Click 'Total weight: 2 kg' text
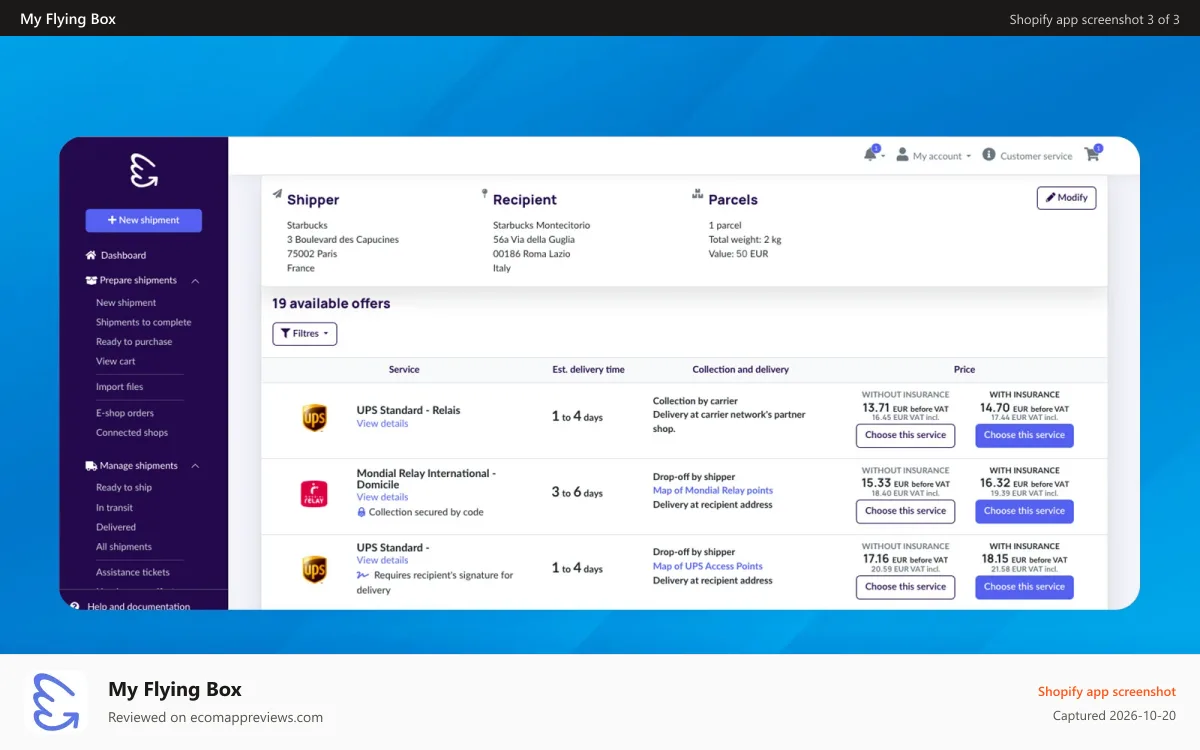Screen dimensions: 1200x750 coord(745,240)
